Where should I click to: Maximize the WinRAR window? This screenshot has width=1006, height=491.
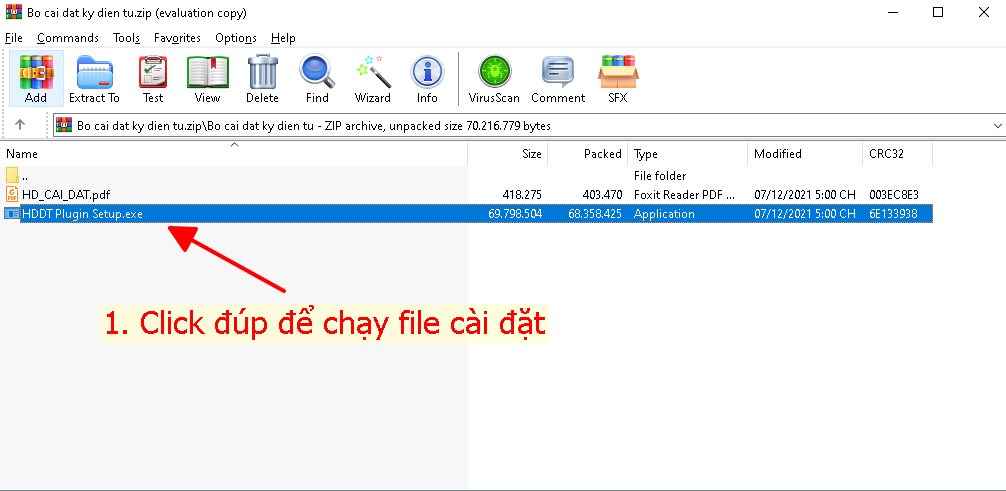pos(937,12)
